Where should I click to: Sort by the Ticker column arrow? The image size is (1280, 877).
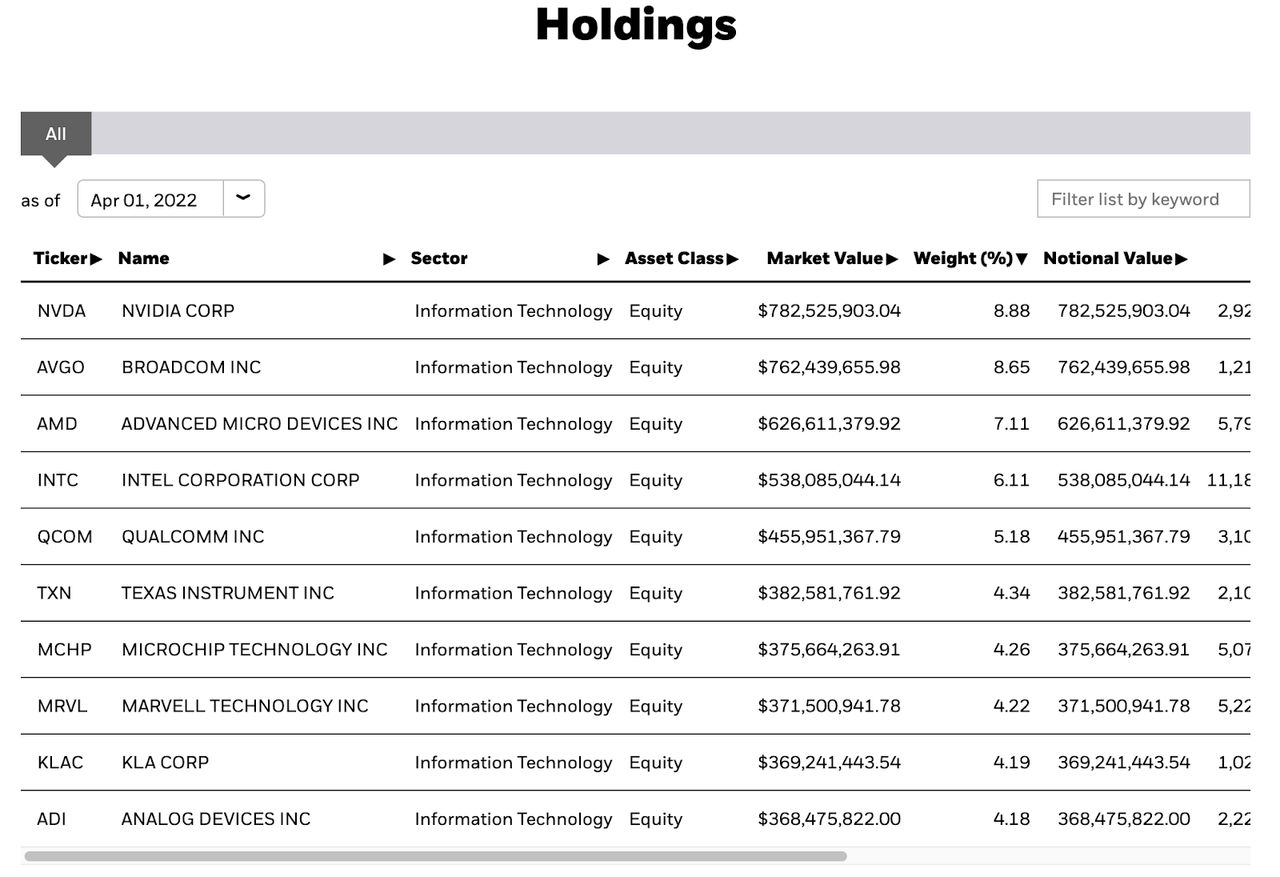[96, 259]
